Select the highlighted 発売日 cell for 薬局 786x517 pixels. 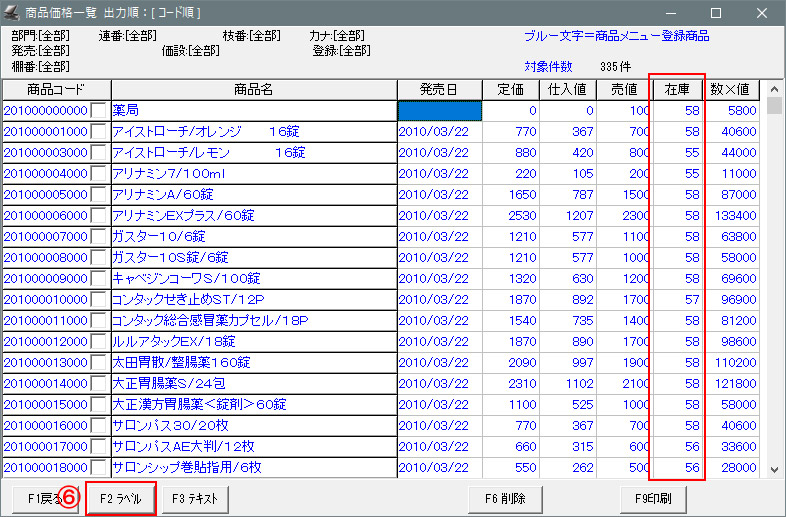click(439, 110)
